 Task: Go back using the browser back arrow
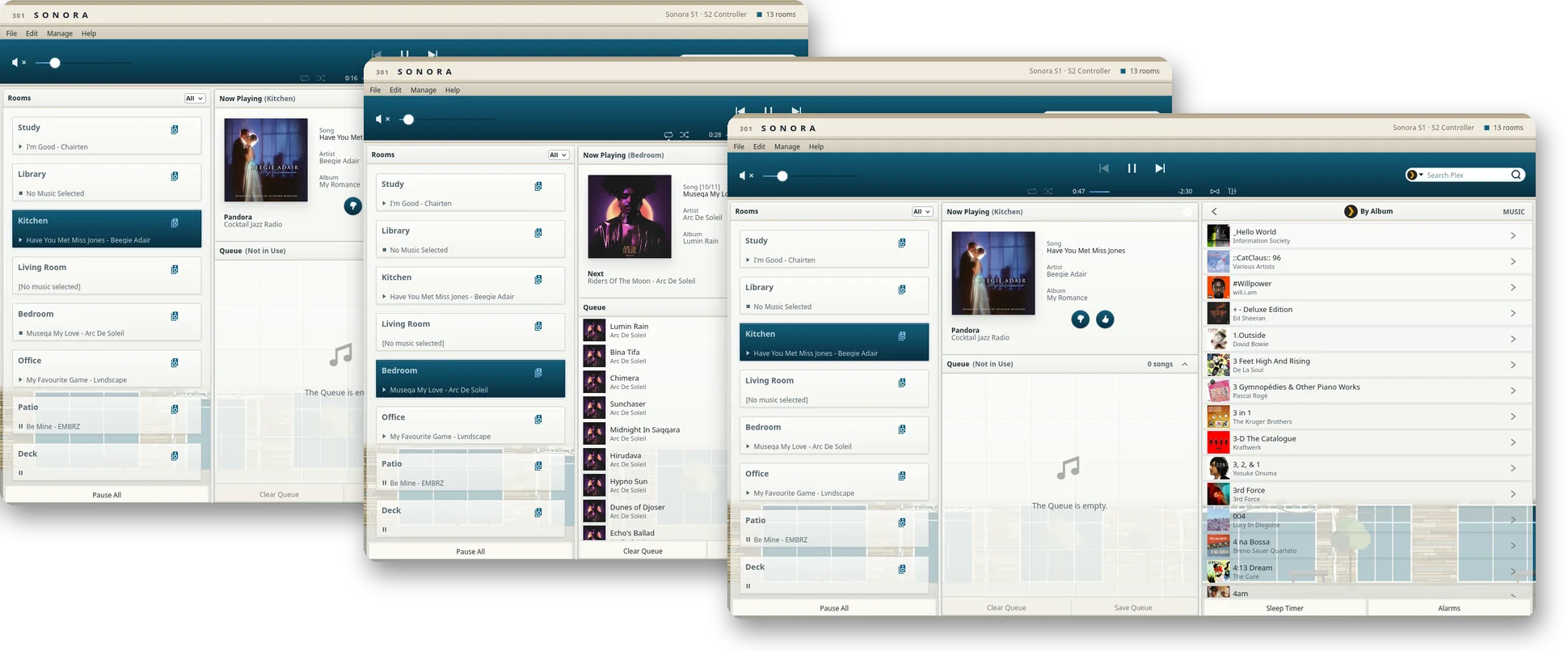(x=1214, y=212)
